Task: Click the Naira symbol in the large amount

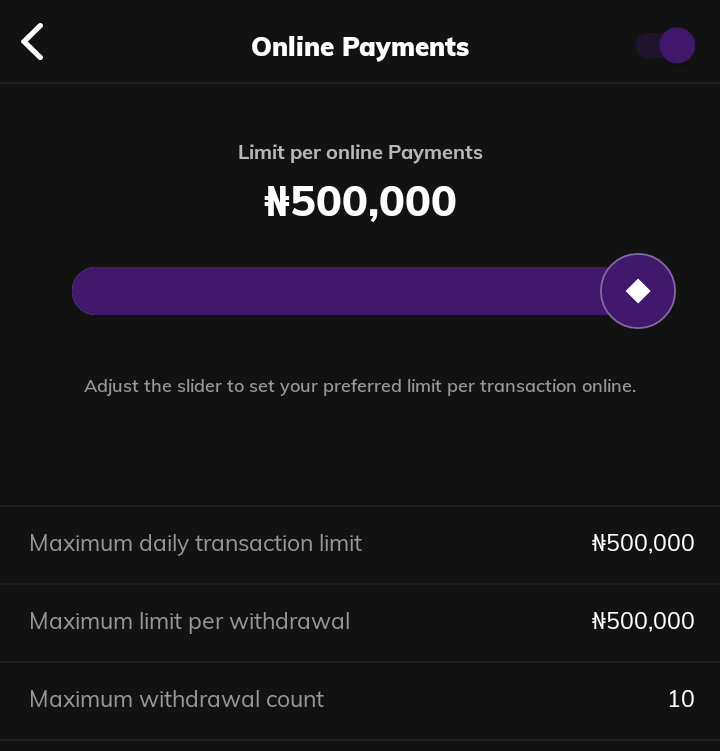Action: click(x=276, y=203)
